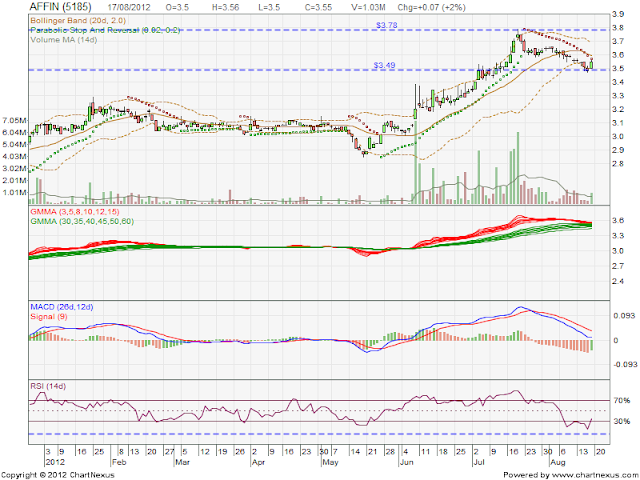Click the 70% RSI level label

622,401
